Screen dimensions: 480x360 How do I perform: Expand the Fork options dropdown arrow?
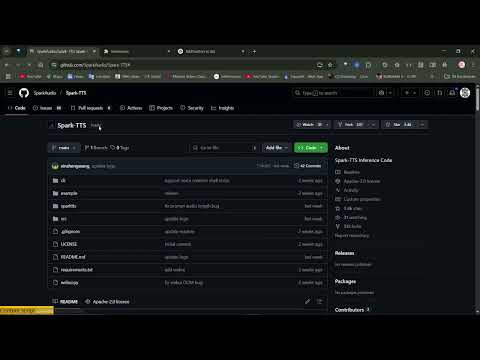[x=373, y=124]
